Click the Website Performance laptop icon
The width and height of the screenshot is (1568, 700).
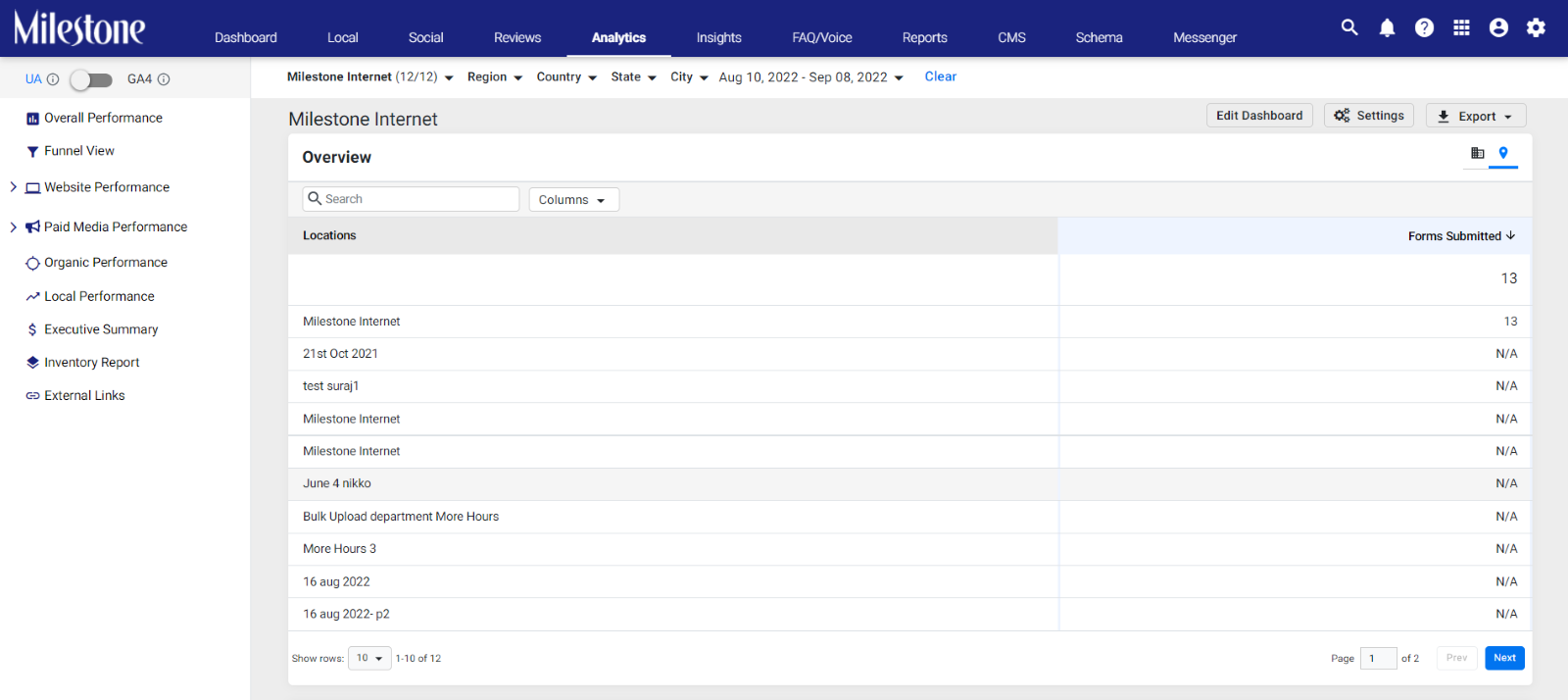(x=32, y=188)
